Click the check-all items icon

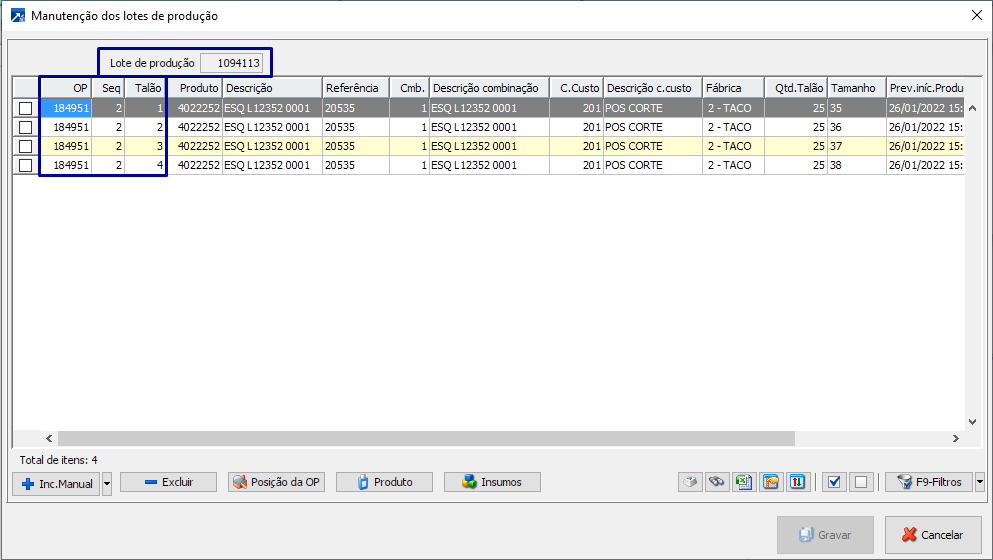coord(834,482)
